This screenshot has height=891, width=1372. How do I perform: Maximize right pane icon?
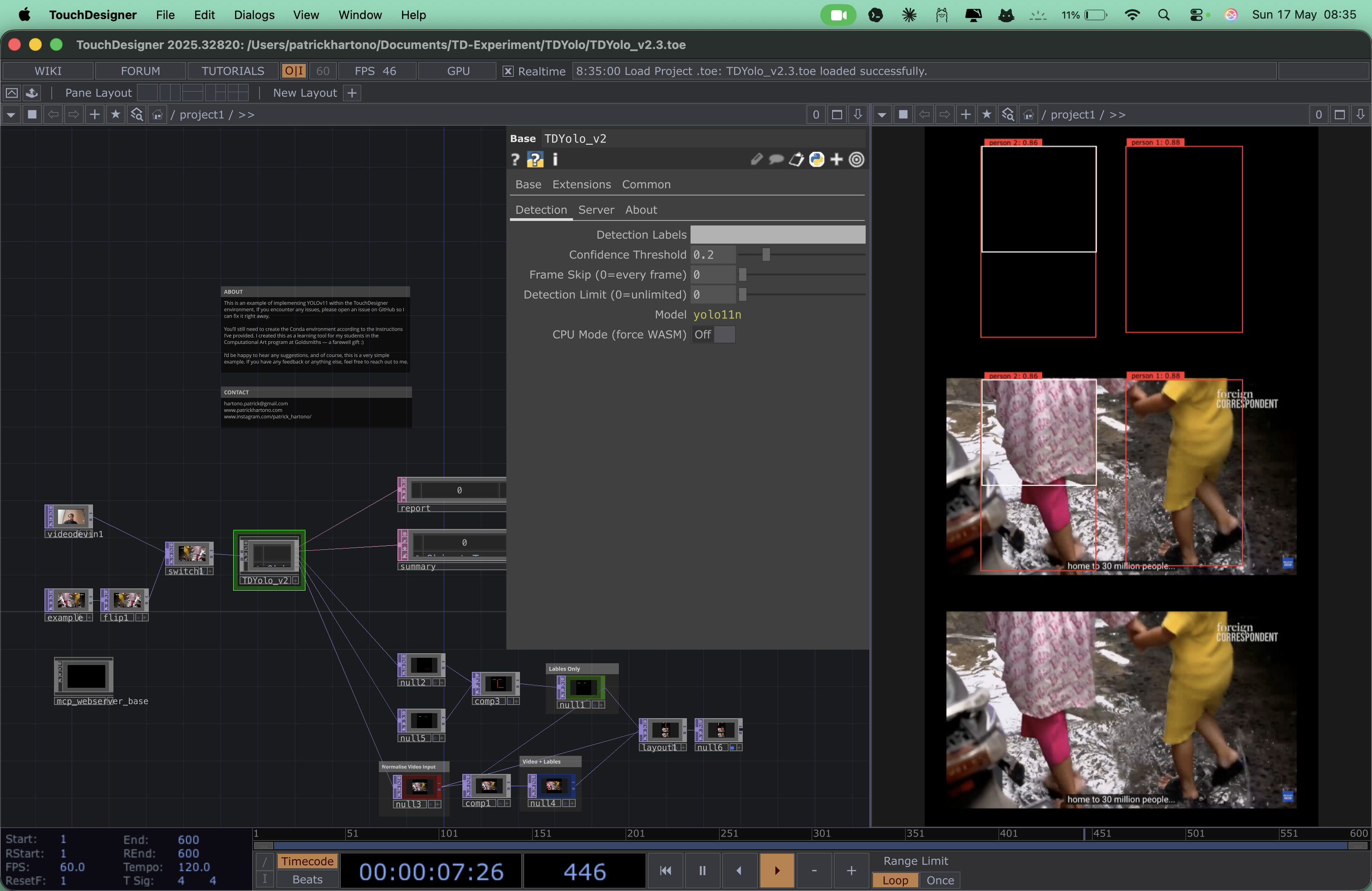(x=1340, y=115)
